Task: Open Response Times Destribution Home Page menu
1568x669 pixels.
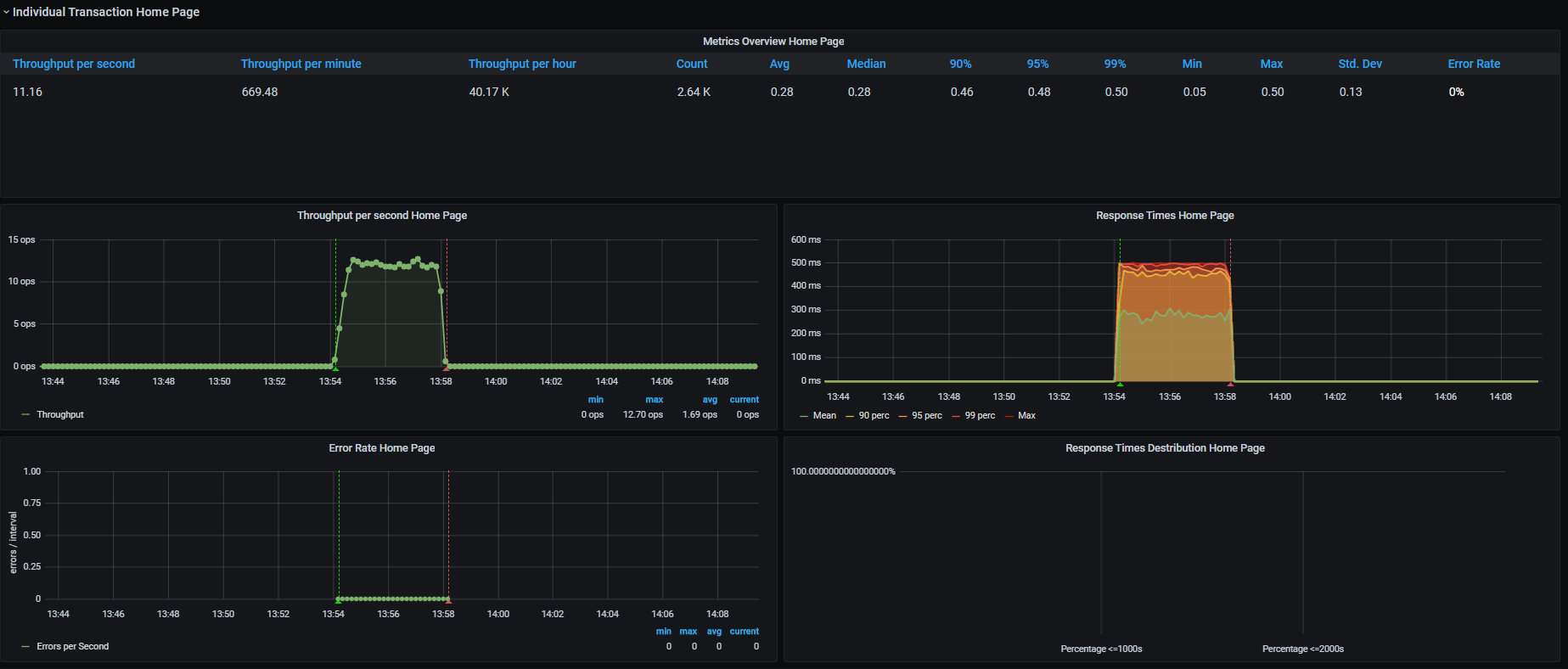Action: pos(1165,448)
